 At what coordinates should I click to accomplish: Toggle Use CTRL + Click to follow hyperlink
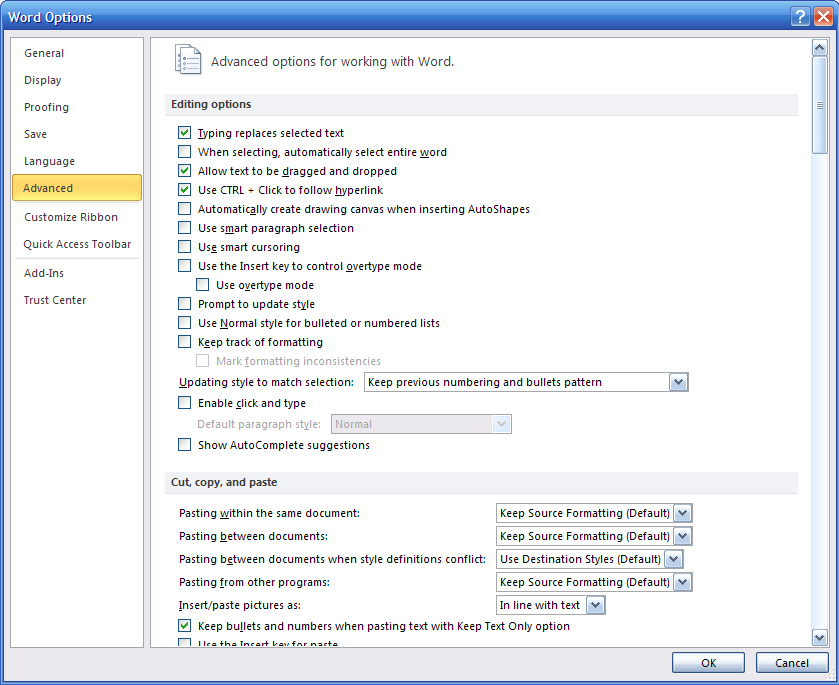(185, 190)
